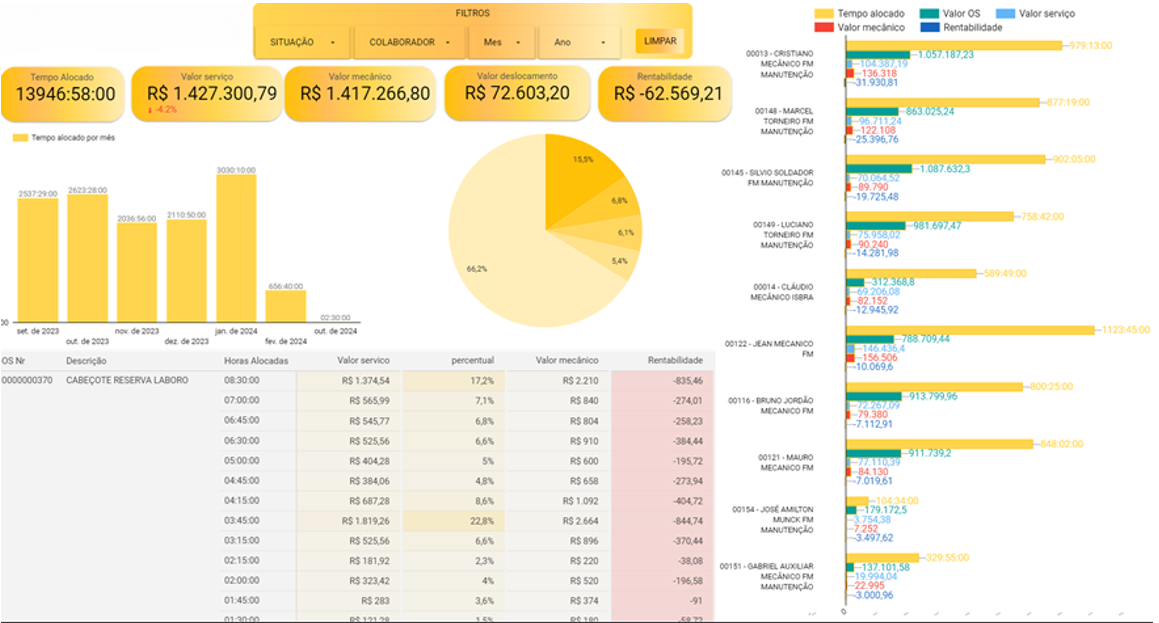Screen dimensions: 1159x623
Task: Click the Rentabilidade legend swatch
Action: pos(929,27)
